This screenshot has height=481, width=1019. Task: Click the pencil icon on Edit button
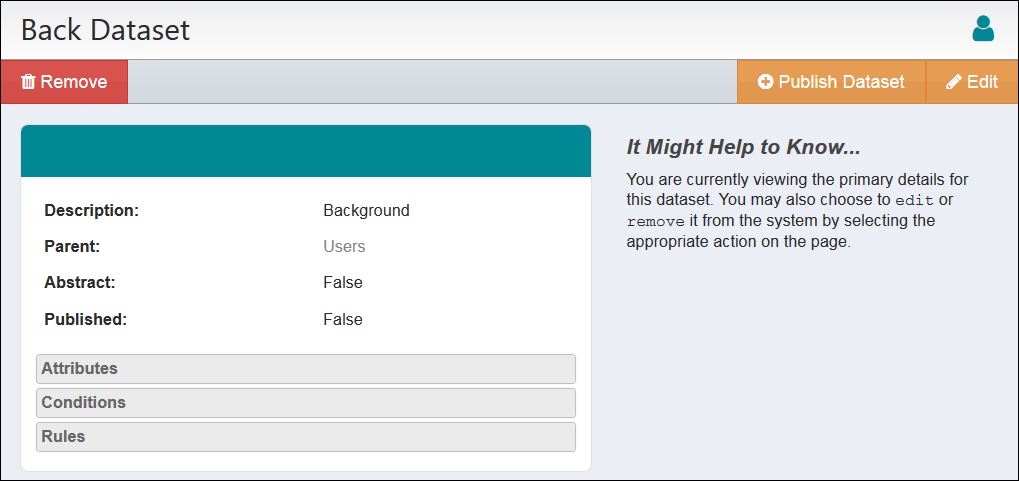pos(954,82)
